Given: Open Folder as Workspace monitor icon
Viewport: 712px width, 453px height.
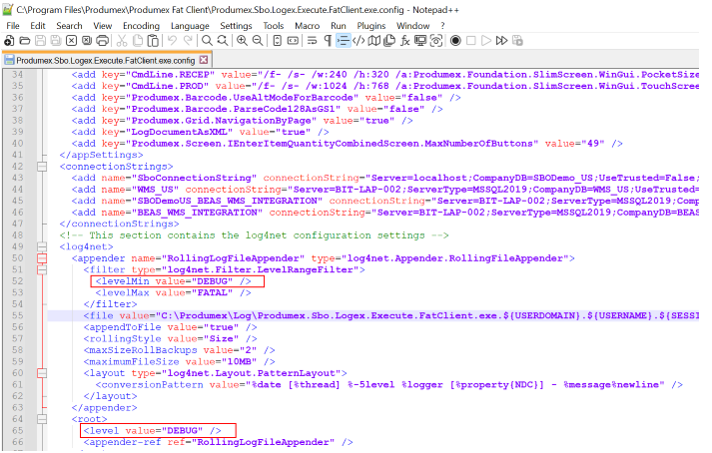Looking at the screenshot, I should point(420,41).
